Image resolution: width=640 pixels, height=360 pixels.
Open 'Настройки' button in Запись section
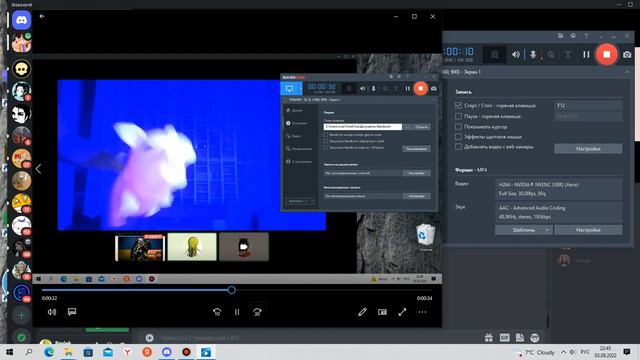(x=588, y=149)
